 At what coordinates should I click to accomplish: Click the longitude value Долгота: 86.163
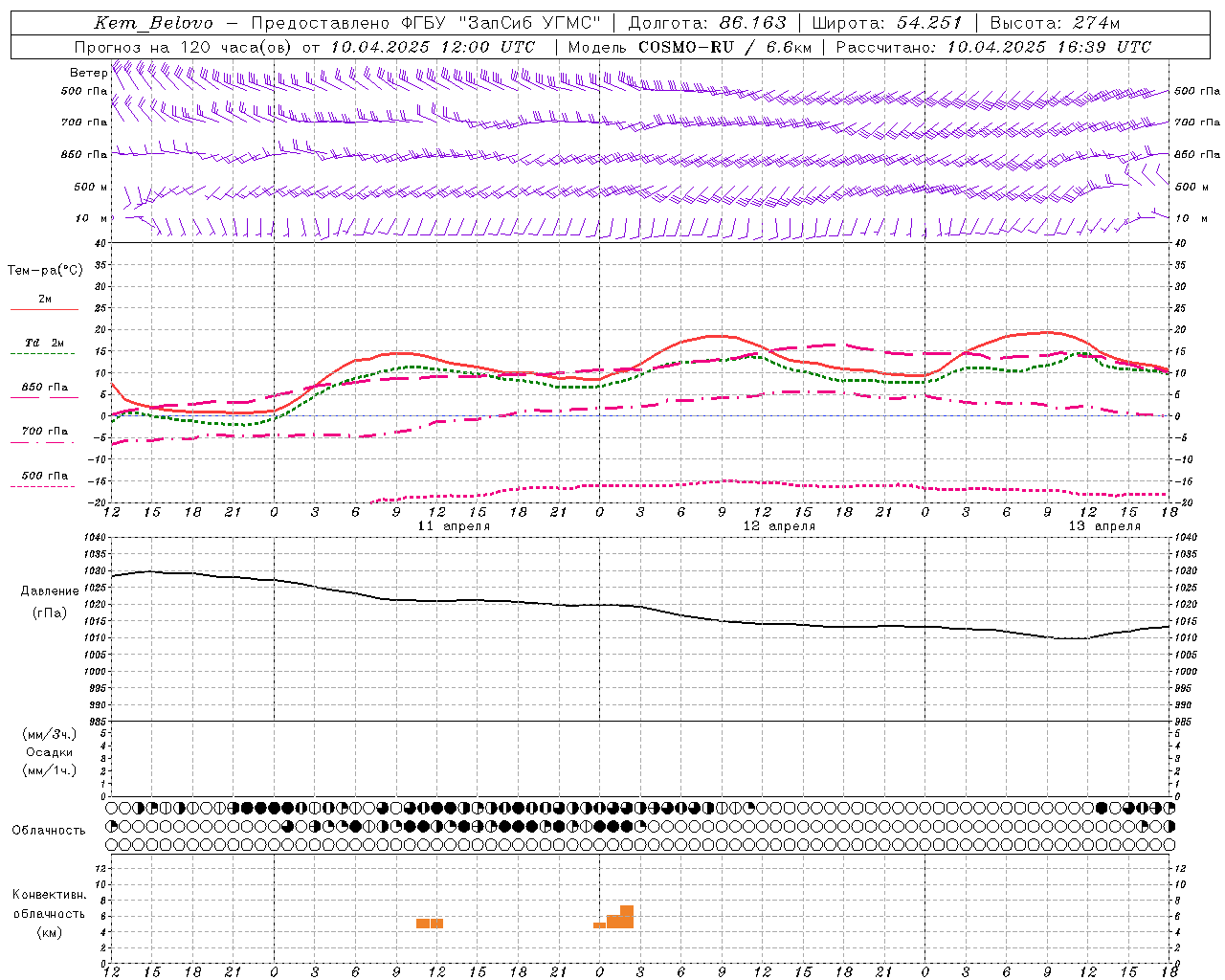pos(707,23)
